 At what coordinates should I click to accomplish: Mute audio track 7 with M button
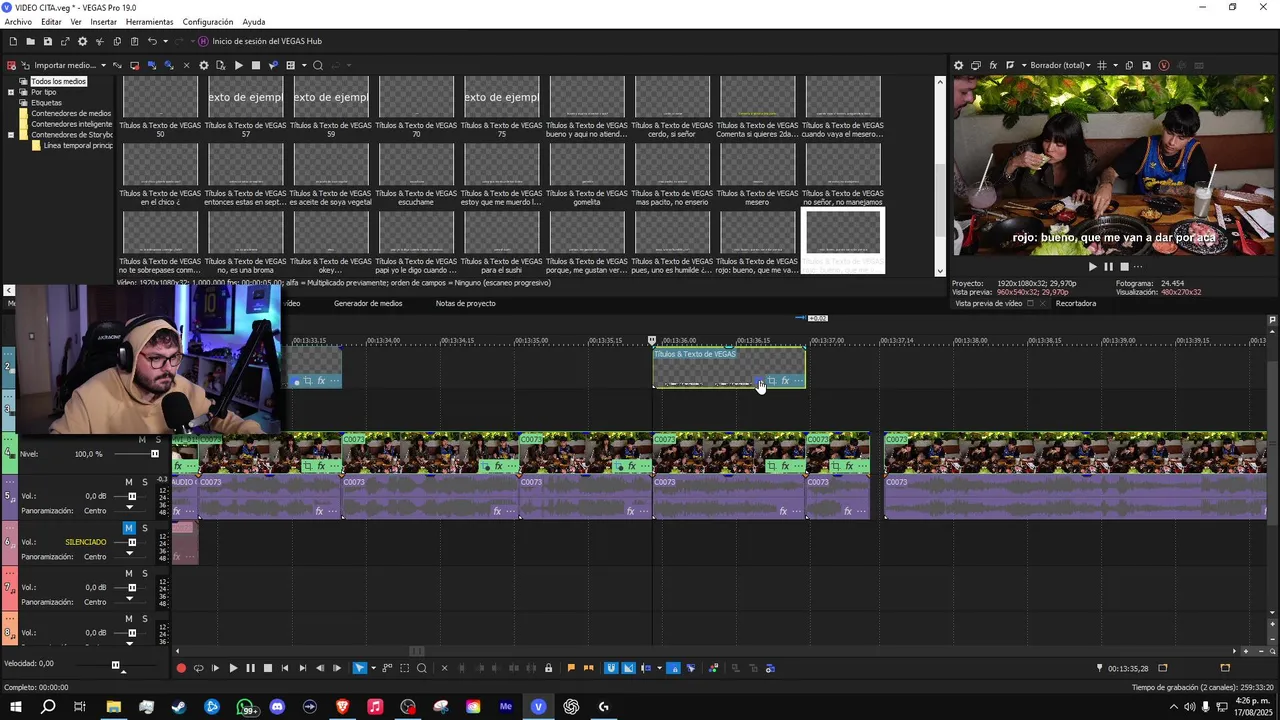[129, 574]
